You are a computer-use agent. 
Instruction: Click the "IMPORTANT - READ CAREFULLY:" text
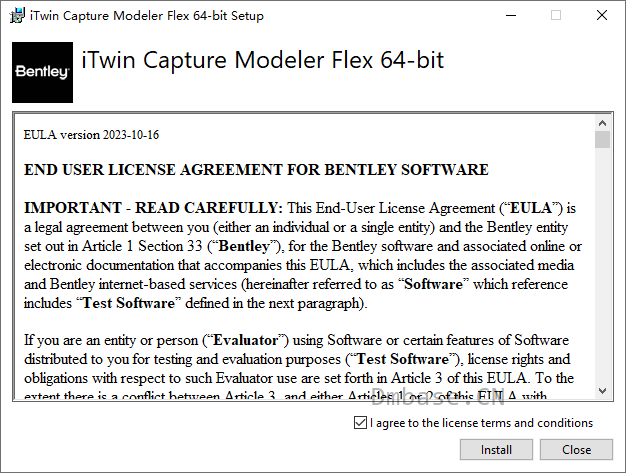[x=153, y=208]
